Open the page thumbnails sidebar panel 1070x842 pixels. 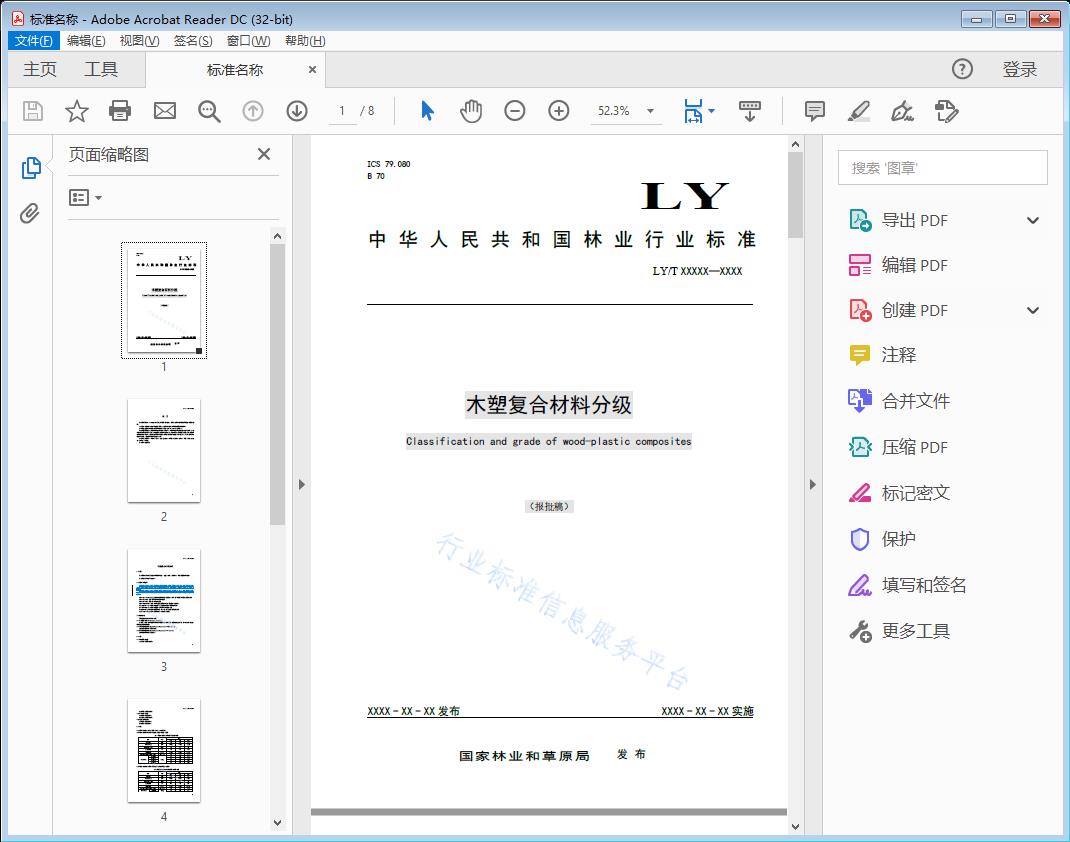(31, 167)
